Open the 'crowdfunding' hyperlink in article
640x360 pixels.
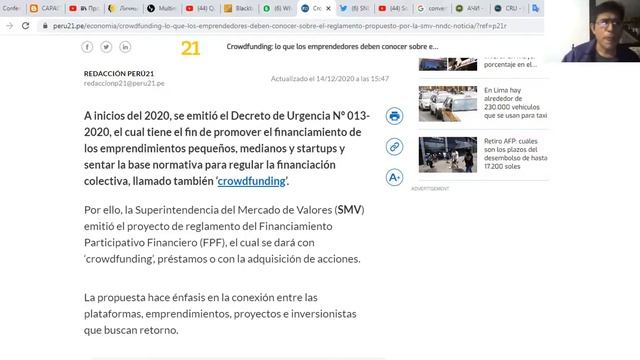coord(251,181)
